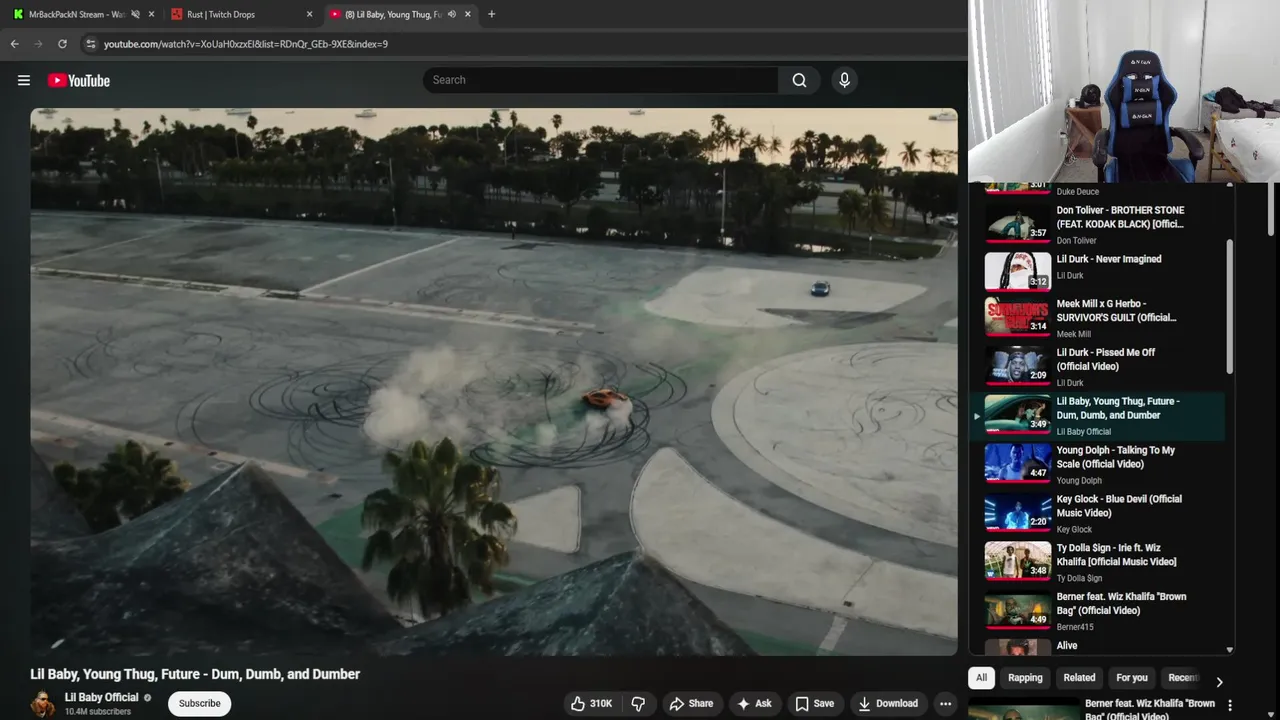Close the Rust Twitch Drops tab
Screen dimensions: 1280x720
coord(309,14)
